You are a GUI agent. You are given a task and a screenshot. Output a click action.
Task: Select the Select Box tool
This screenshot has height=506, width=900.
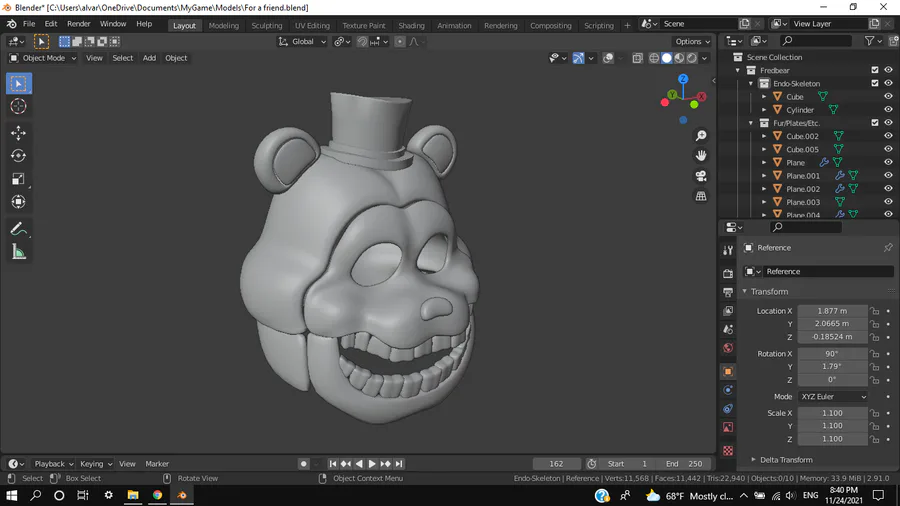pyautogui.click(x=18, y=84)
